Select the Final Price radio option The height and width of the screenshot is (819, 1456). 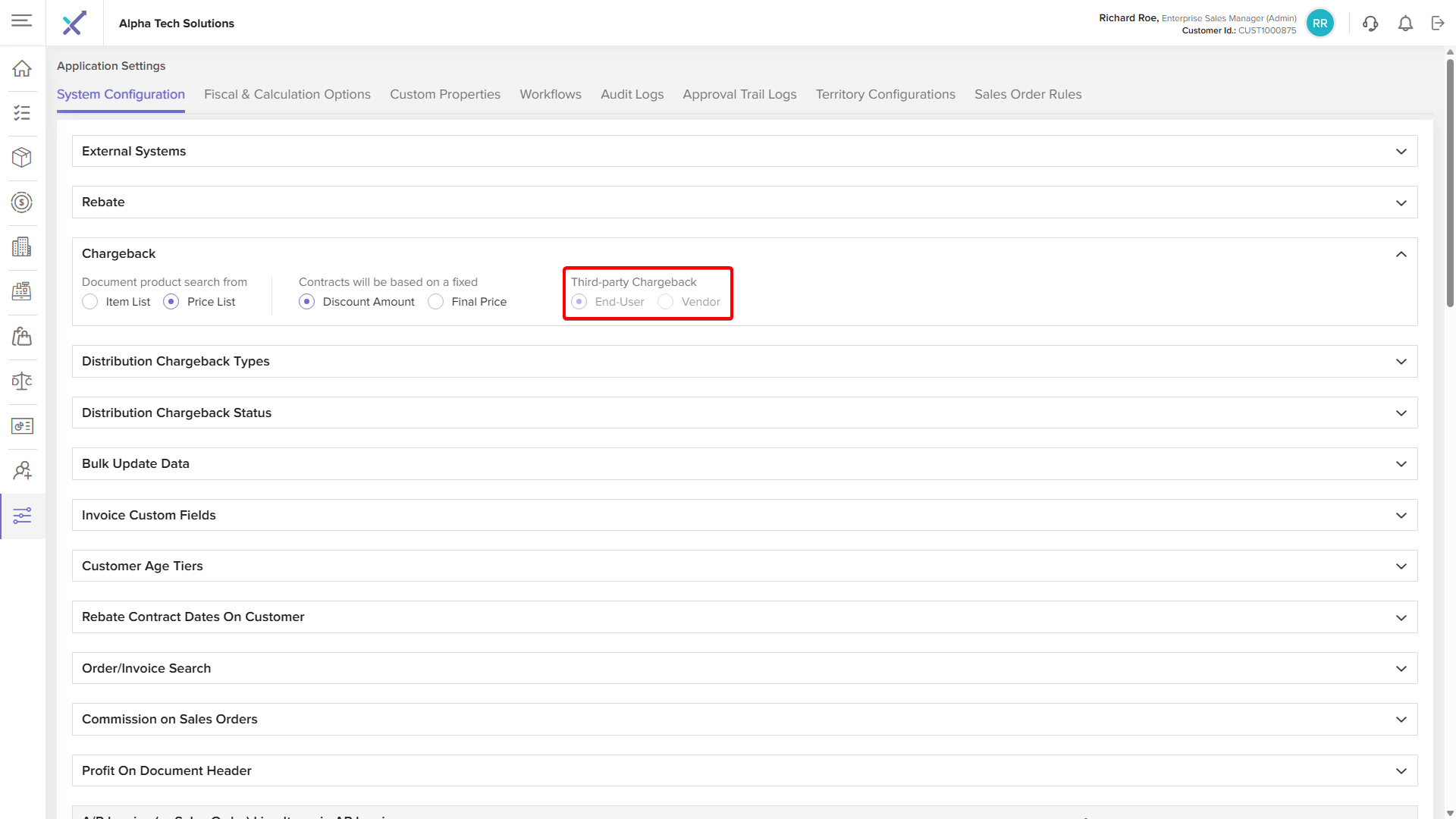(436, 302)
